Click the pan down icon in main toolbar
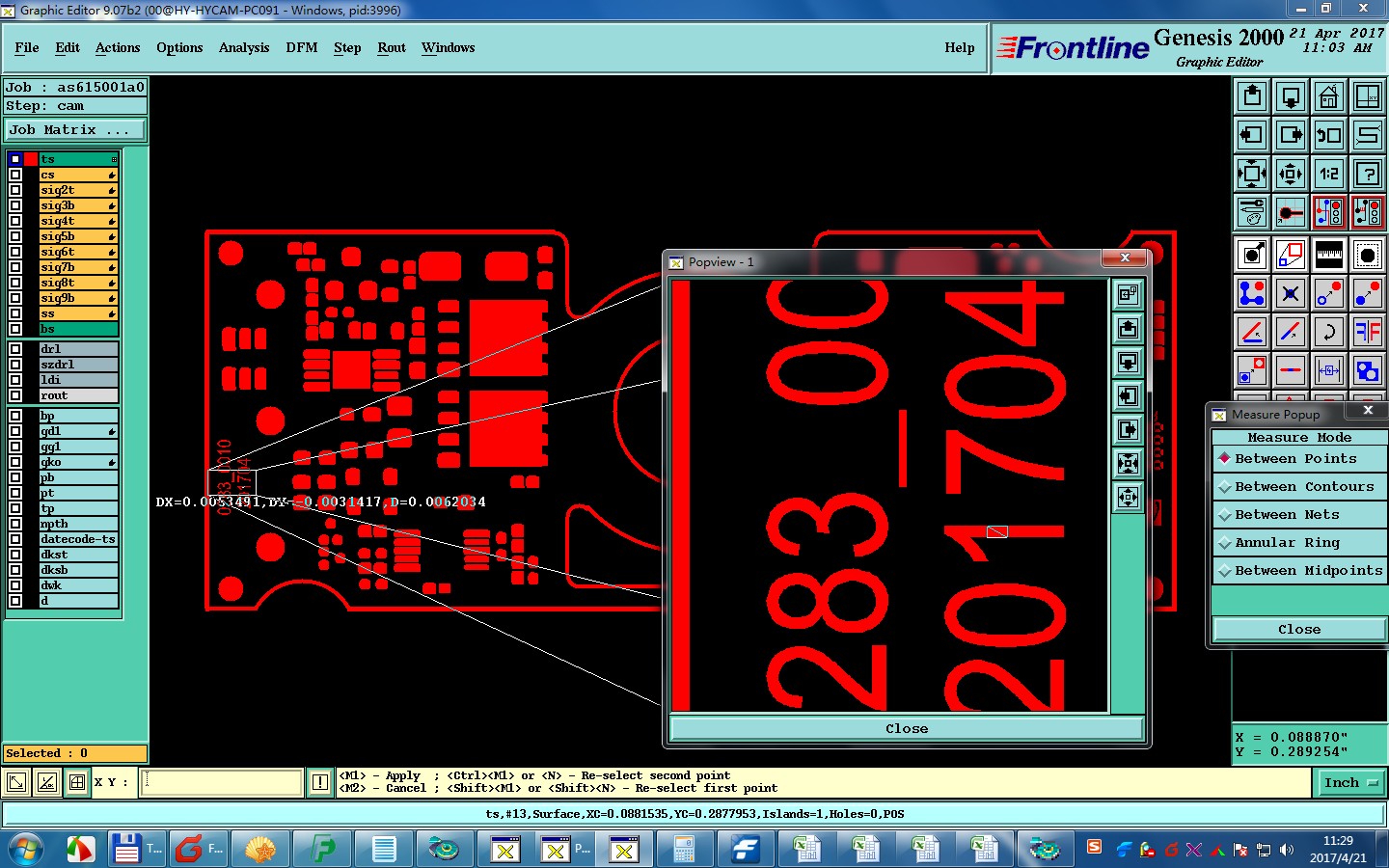Image resolution: width=1389 pixels, height=868 pixels. coord(1291,95)
